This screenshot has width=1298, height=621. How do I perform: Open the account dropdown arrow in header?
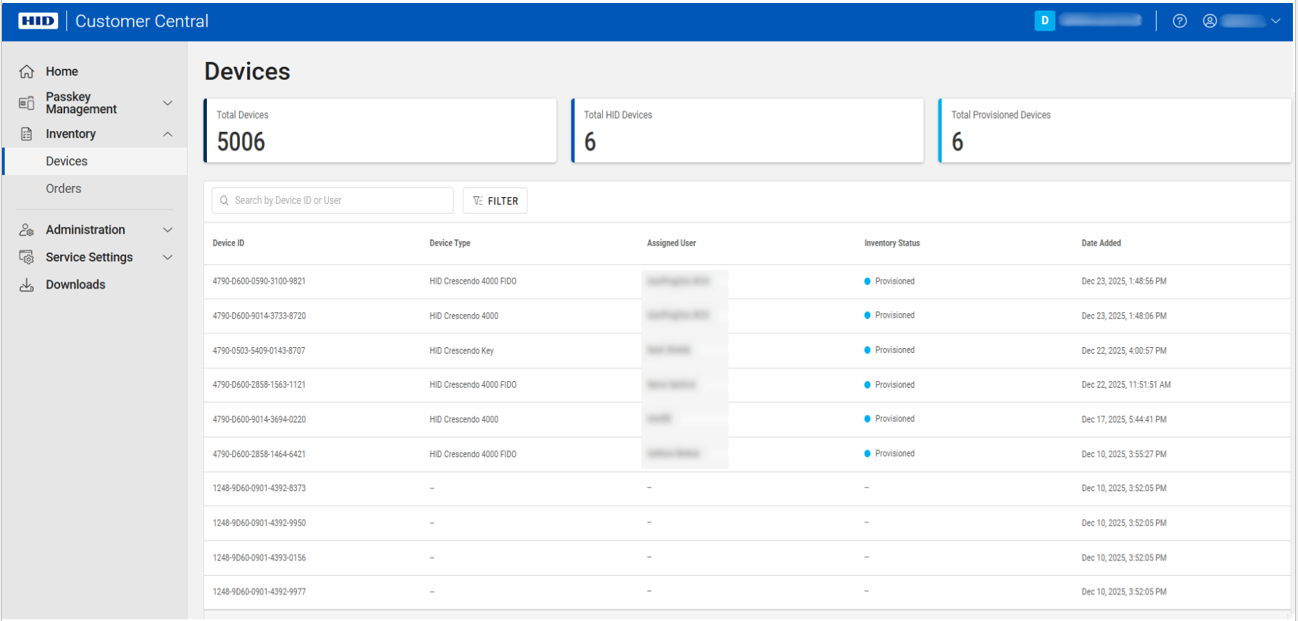point(1275,21)
